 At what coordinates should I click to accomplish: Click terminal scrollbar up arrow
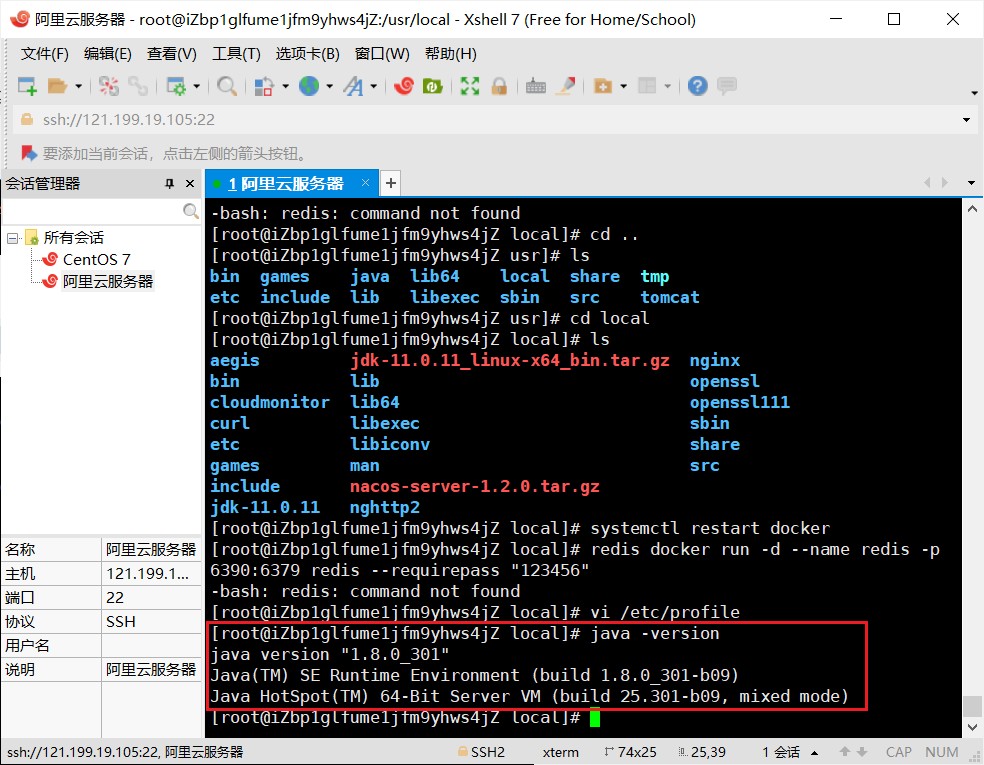[x=972, y=209]
